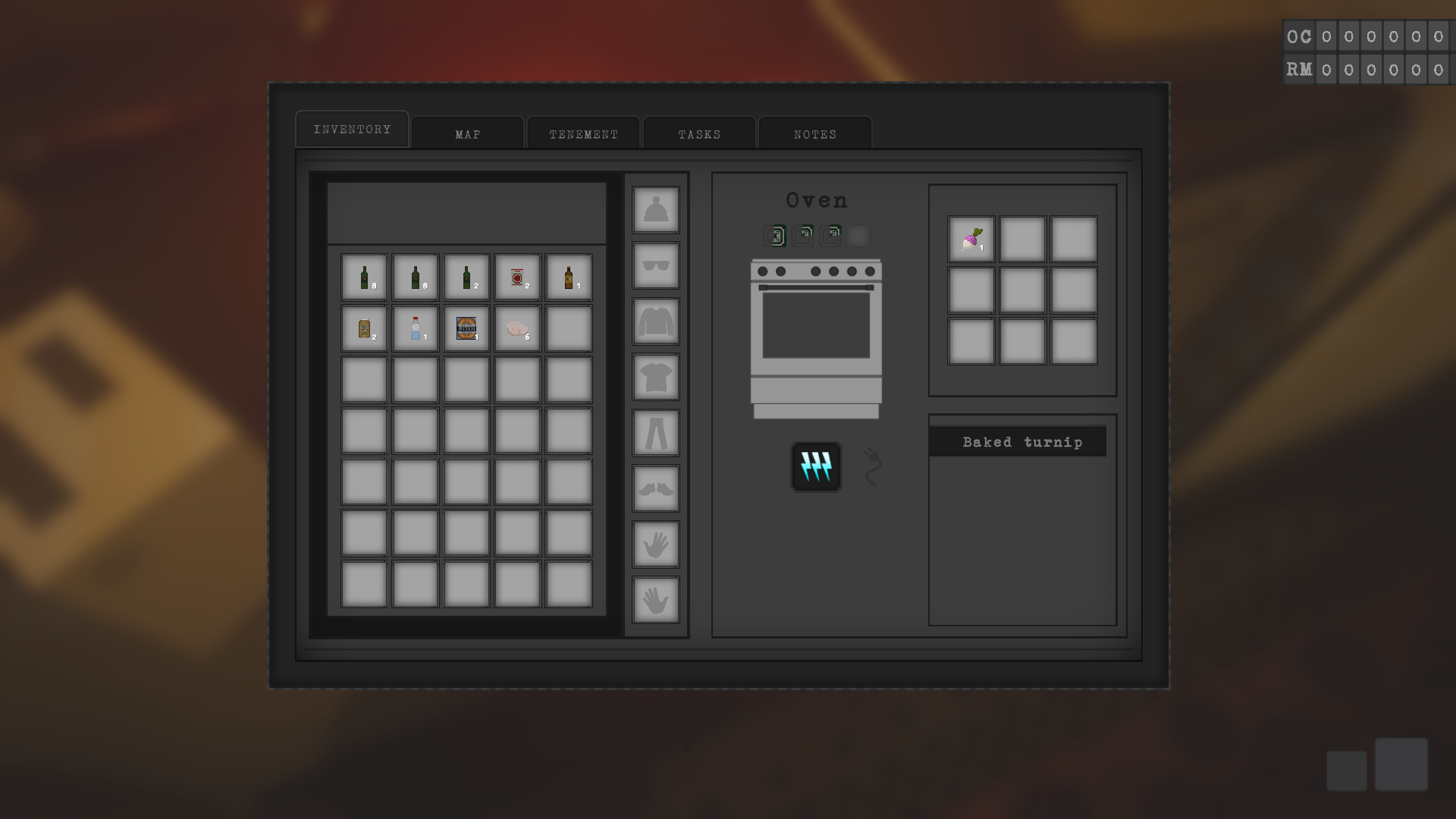Switch to the MAP tab
Screen dimensions: 1456x819
click(467, 133)
